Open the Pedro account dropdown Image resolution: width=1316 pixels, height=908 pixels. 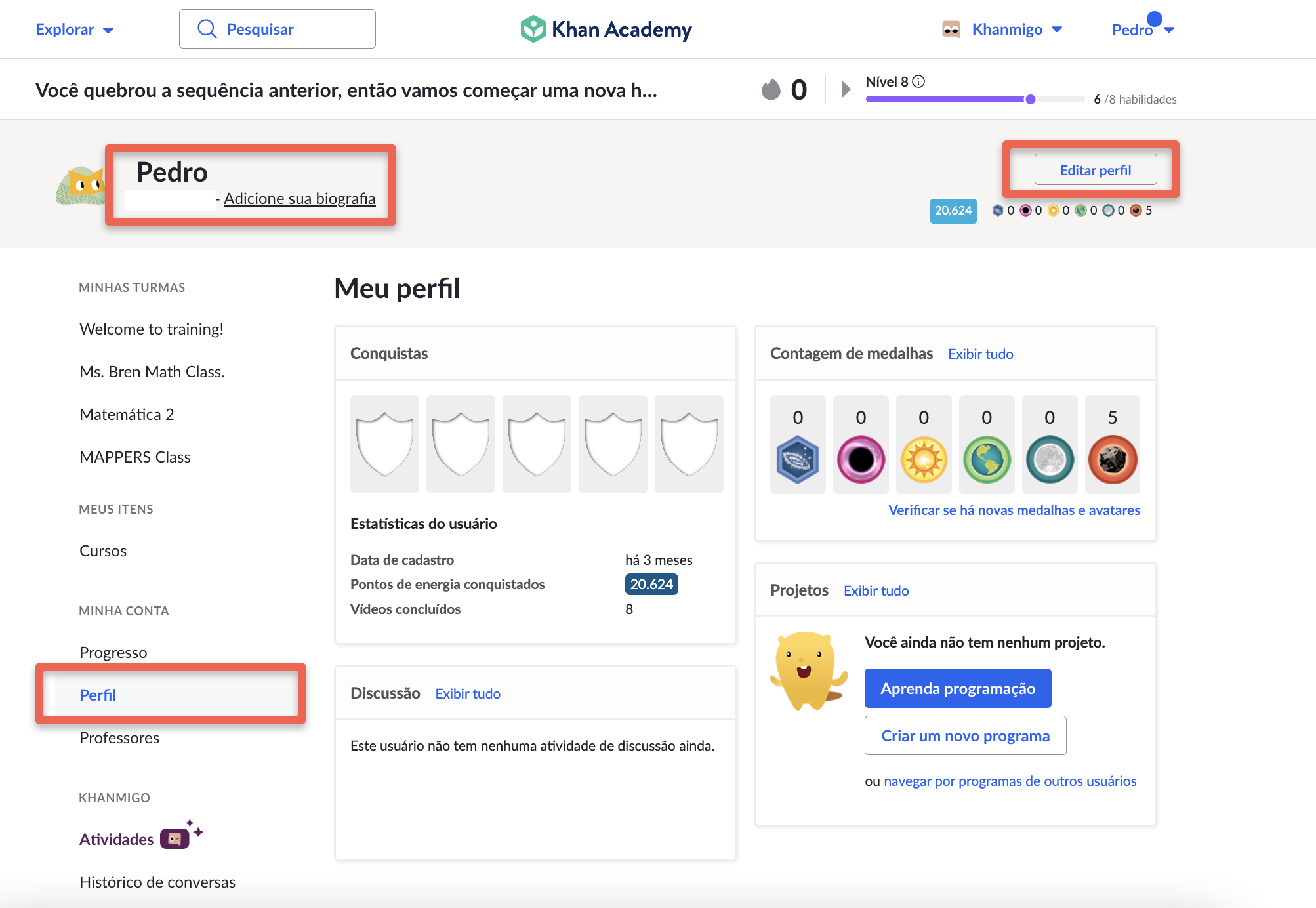1142,30
